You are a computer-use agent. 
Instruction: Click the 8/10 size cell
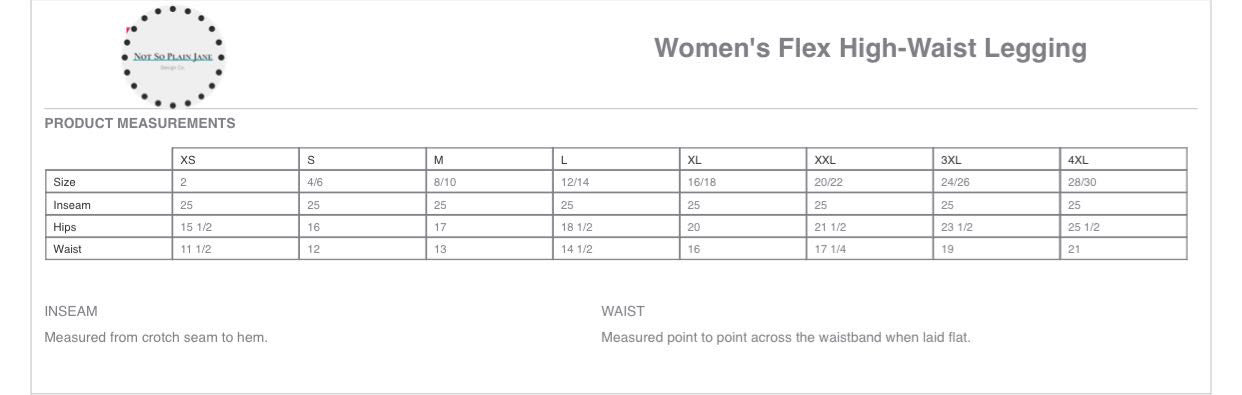[489, 182]
